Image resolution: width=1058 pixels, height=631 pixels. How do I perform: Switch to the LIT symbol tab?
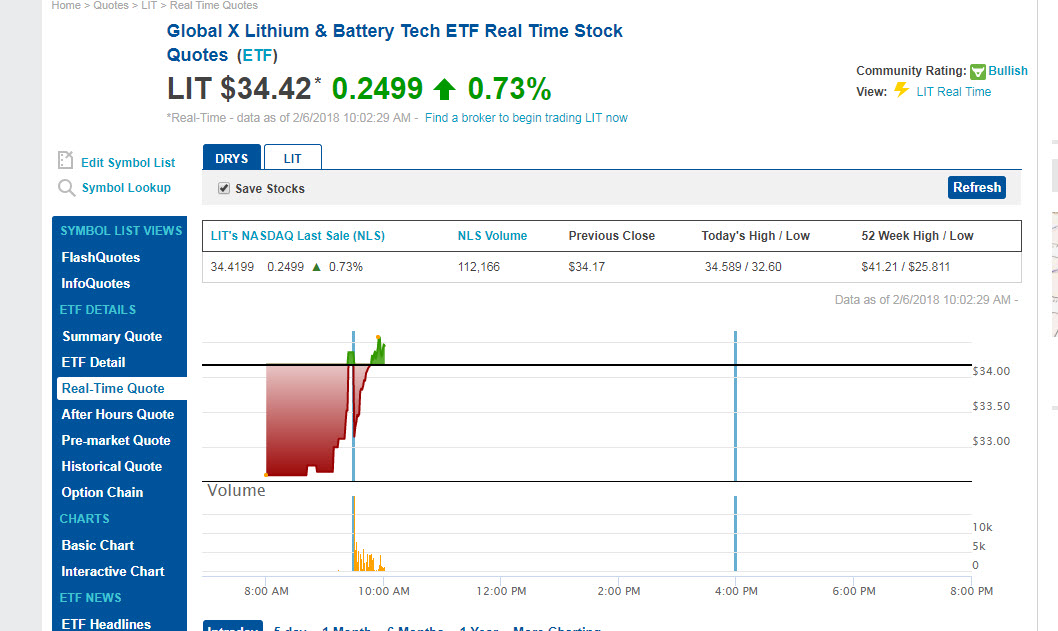click(293, 158)
